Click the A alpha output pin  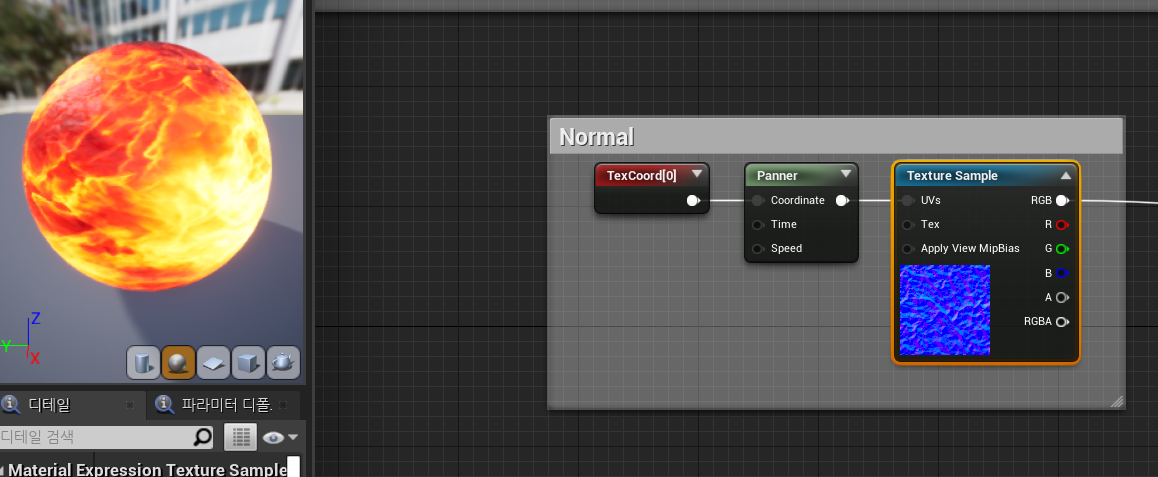[x=1062, y=298]
